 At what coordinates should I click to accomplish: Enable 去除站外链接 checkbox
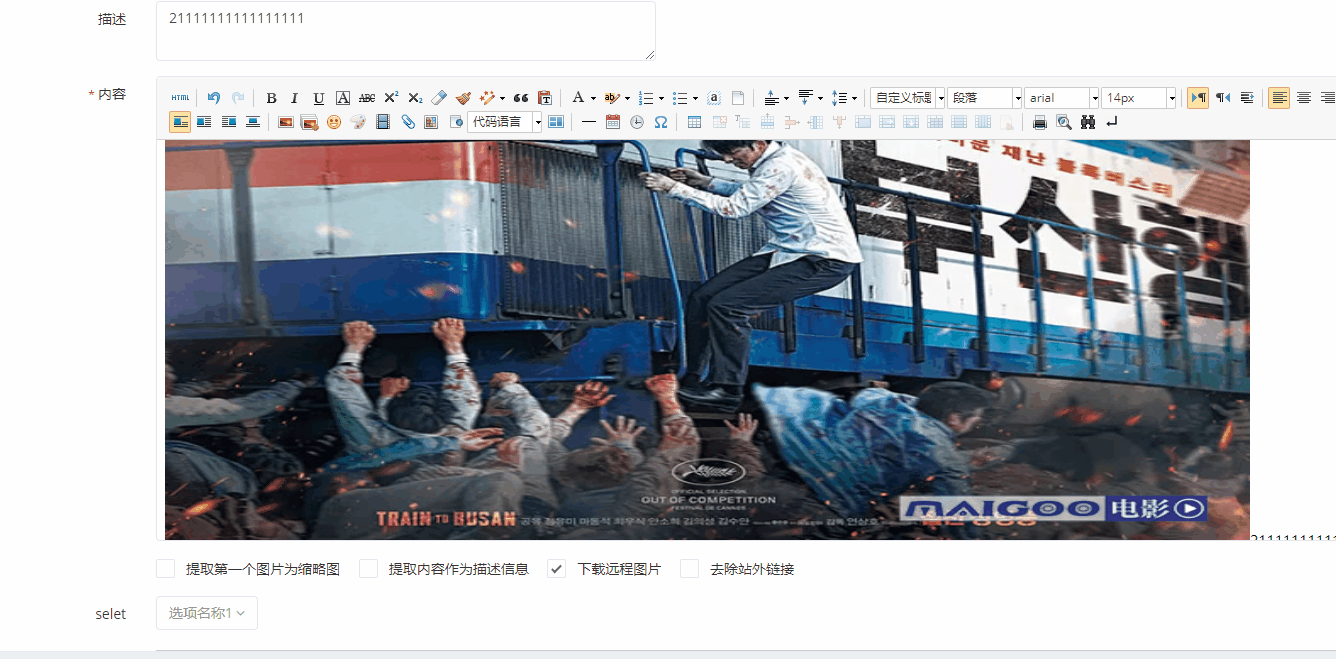point(690,569)
